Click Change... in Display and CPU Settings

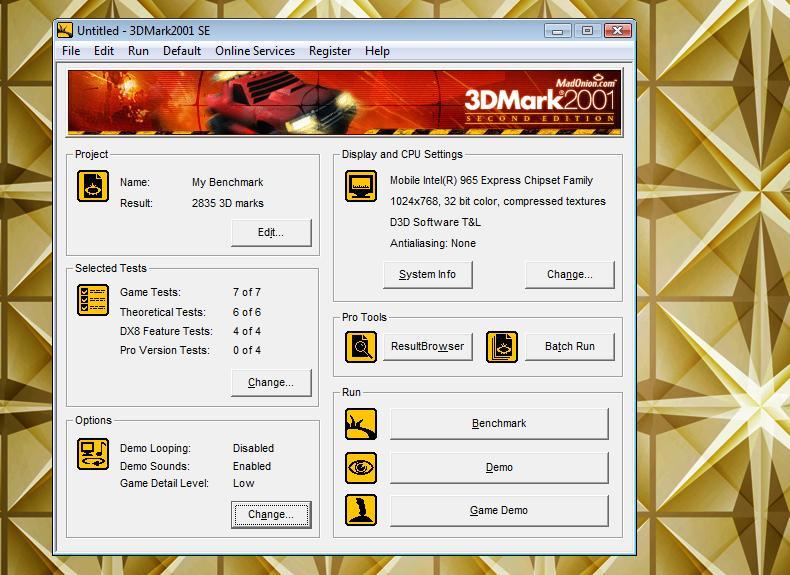pyautogui.click(x=569, y=274)
